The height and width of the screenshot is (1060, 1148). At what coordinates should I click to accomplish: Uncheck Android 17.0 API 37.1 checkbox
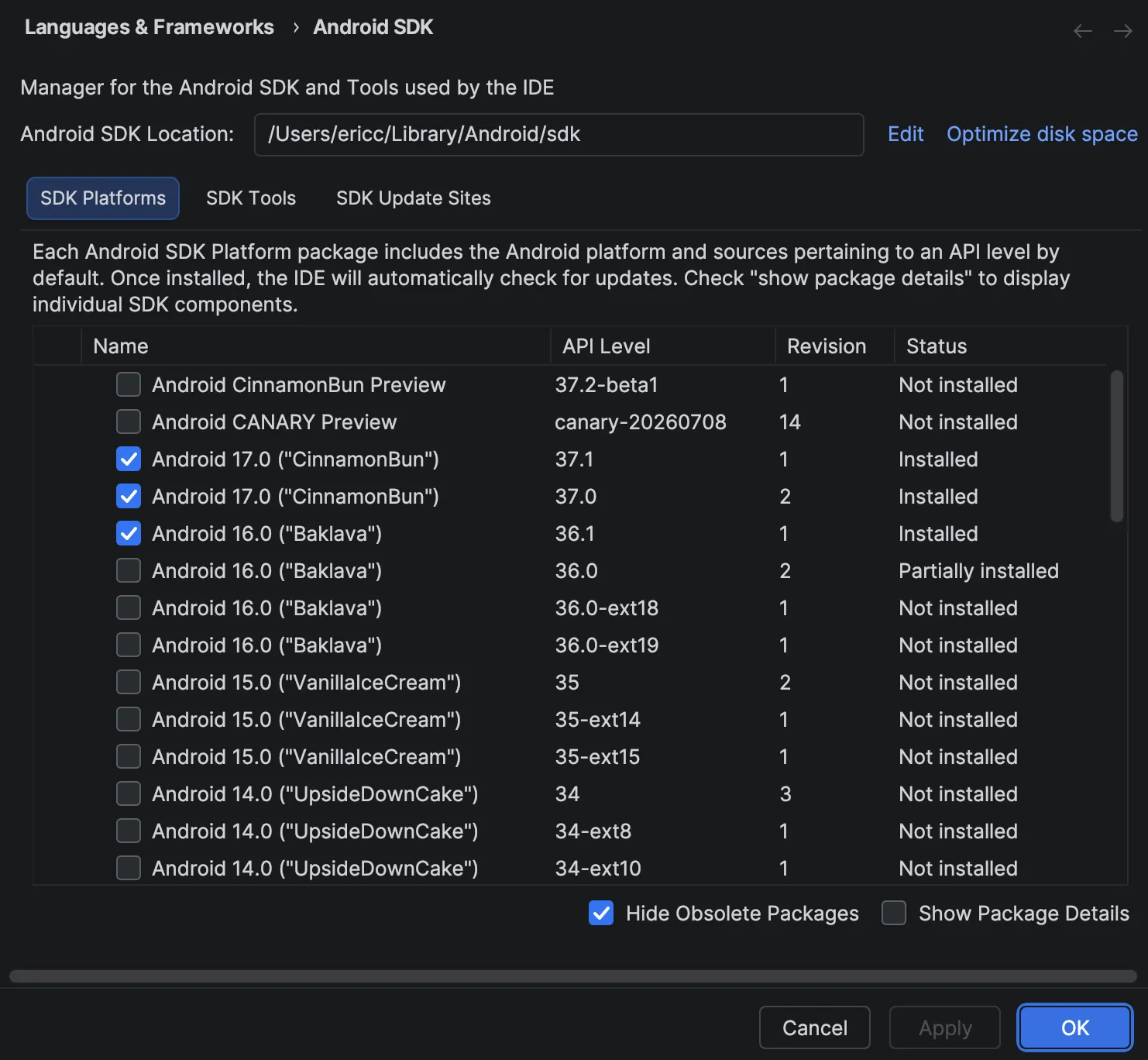[x=129, y=459]
